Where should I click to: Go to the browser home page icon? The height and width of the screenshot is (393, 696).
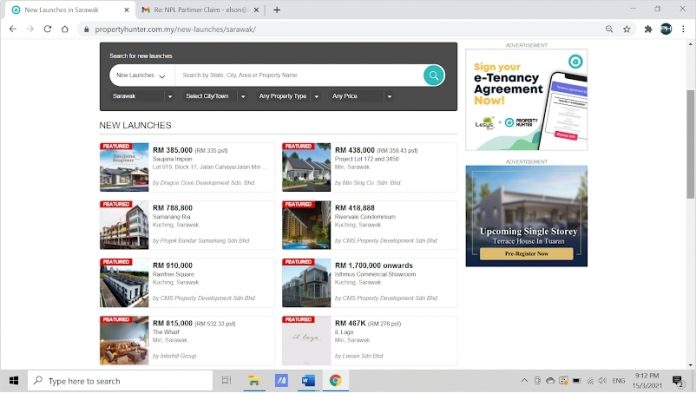(65, 29)
